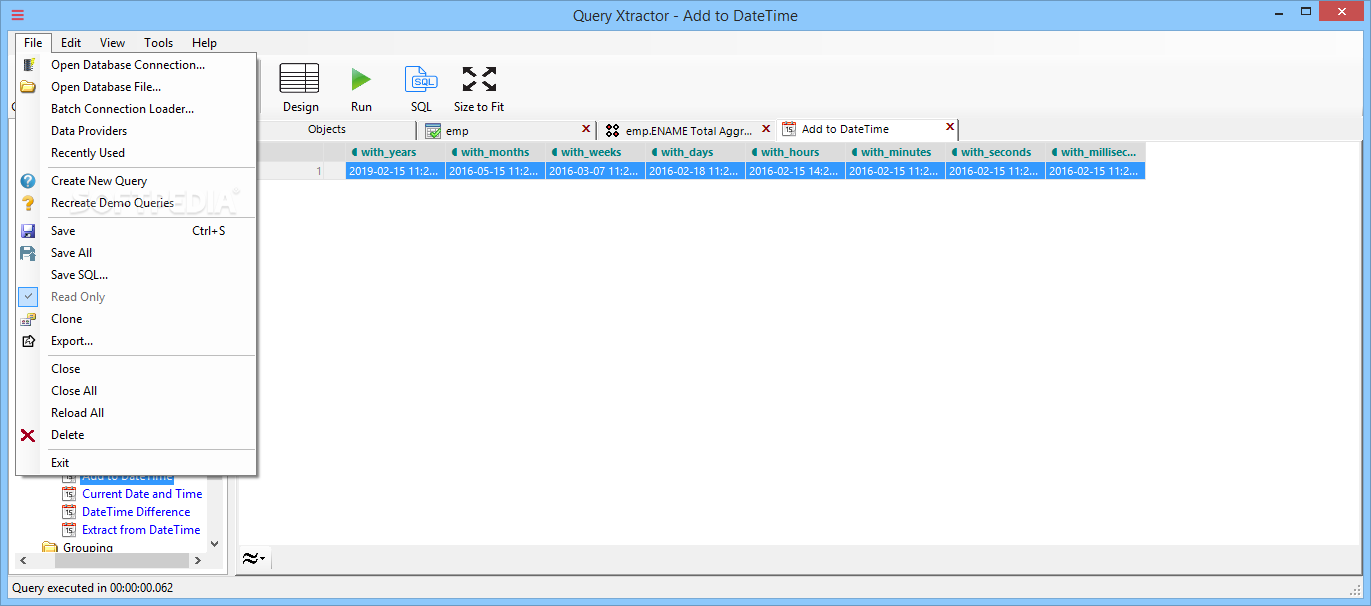Click the emp.ENAME Total Aggr tab icon
The height and width of the screenshot is (606, 1371).
(613, 130)
